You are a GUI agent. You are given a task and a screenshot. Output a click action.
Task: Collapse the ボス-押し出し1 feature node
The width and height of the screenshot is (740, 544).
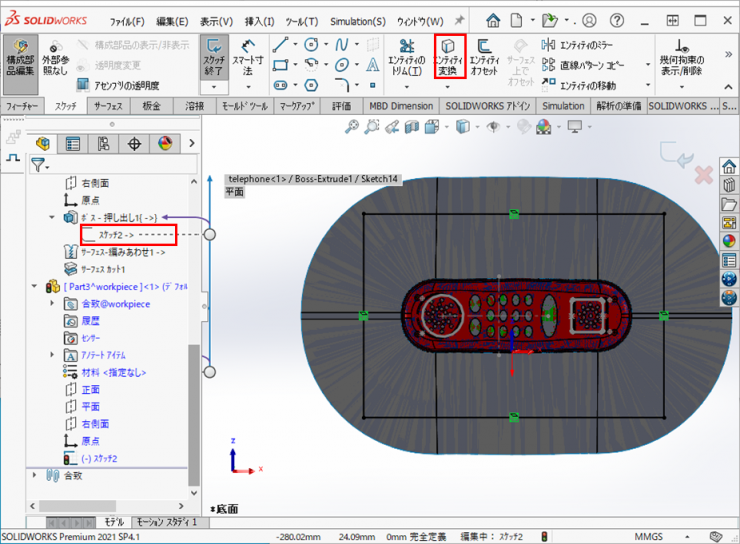coord(52,217)
